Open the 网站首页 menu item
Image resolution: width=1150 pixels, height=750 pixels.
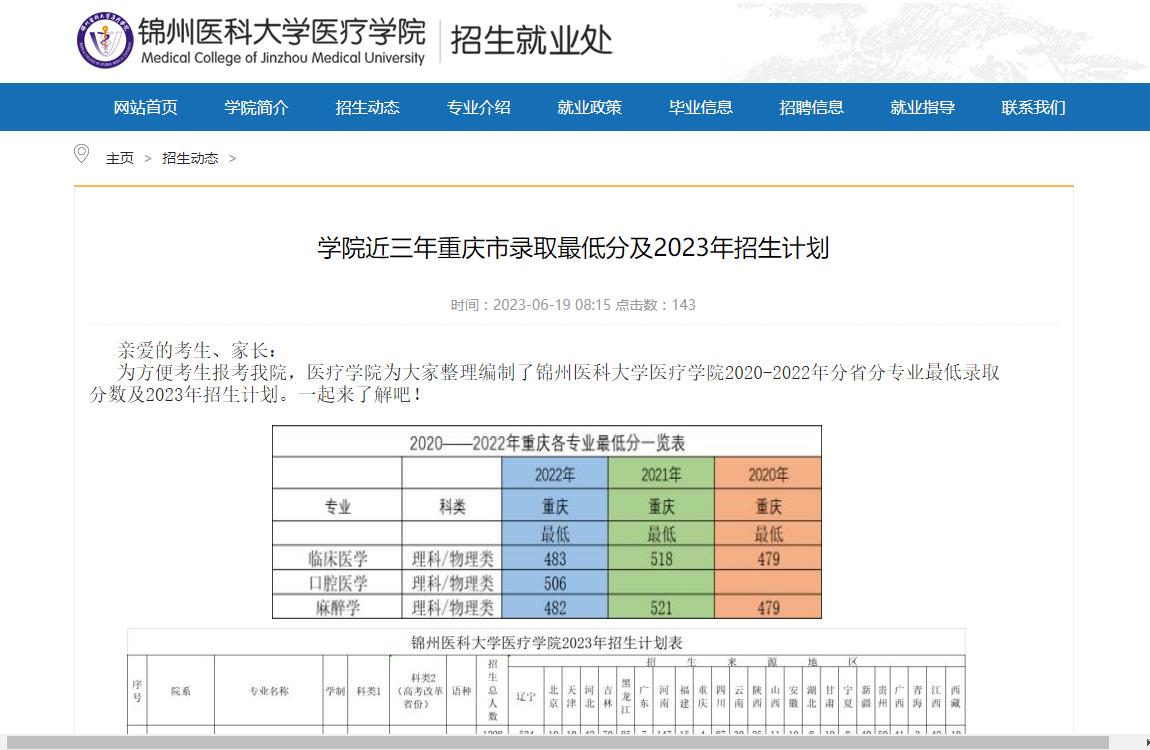tap(145, 107)
